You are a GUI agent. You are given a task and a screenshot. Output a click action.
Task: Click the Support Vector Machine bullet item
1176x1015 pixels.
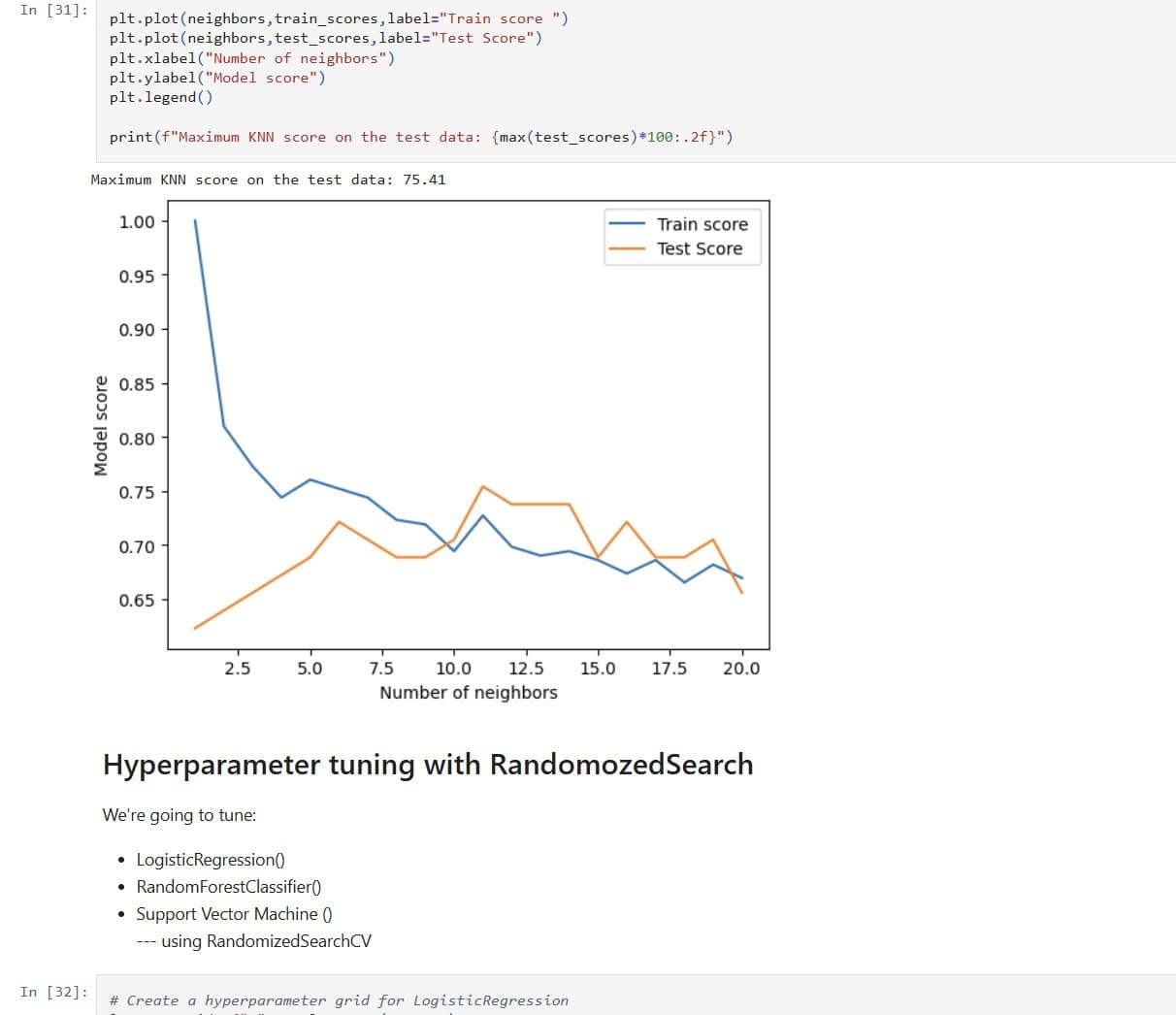tap(233, 913)
